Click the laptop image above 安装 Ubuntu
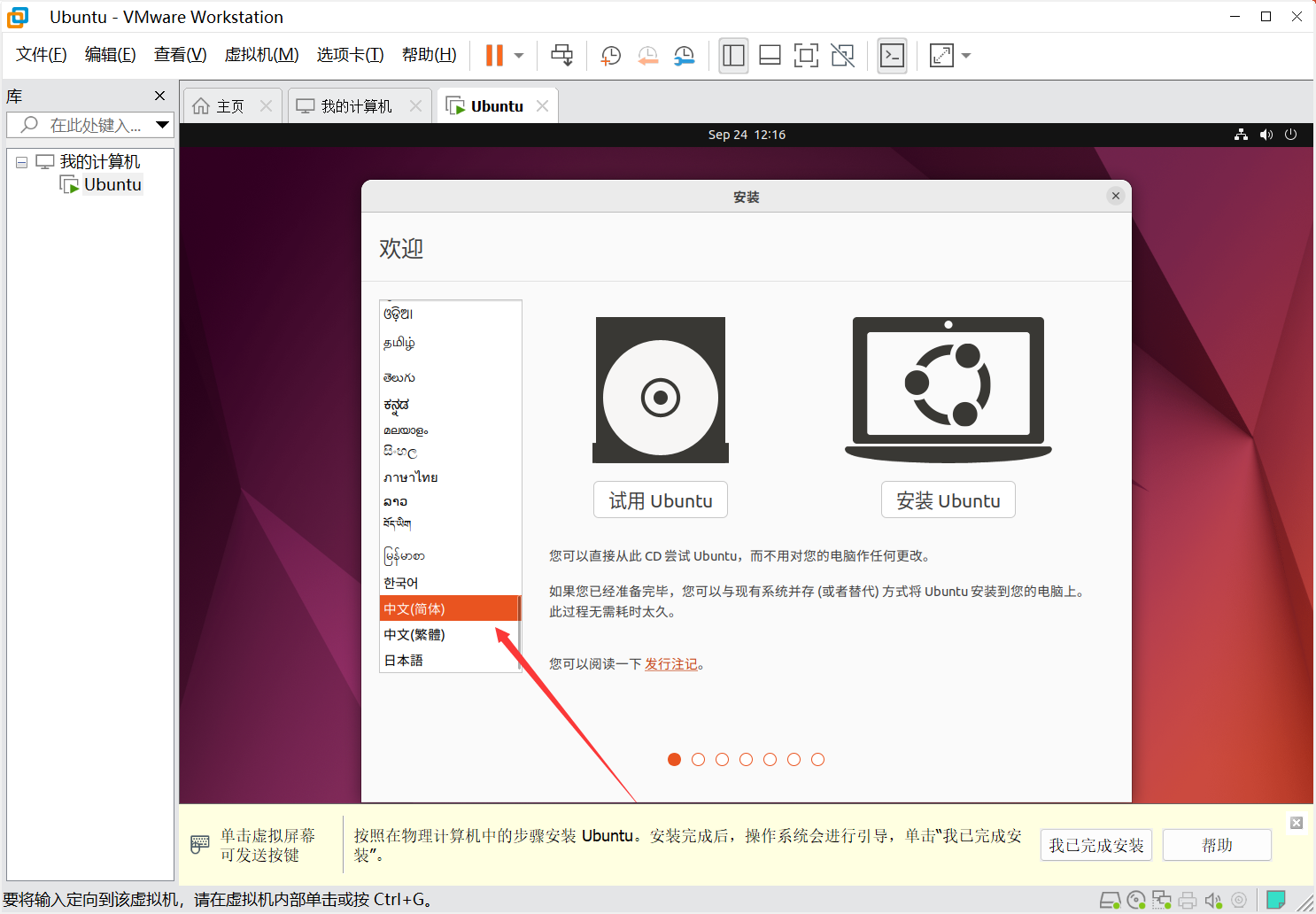The height and width of the screenshot is (914, 1316). click(948, 390)
